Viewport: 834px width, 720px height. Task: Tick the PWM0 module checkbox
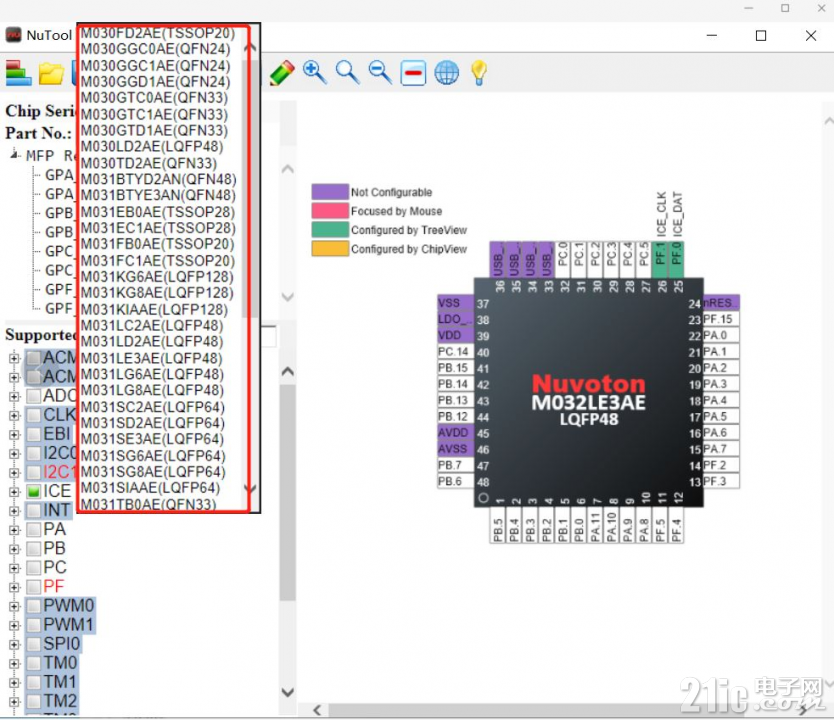pos(34,606)
